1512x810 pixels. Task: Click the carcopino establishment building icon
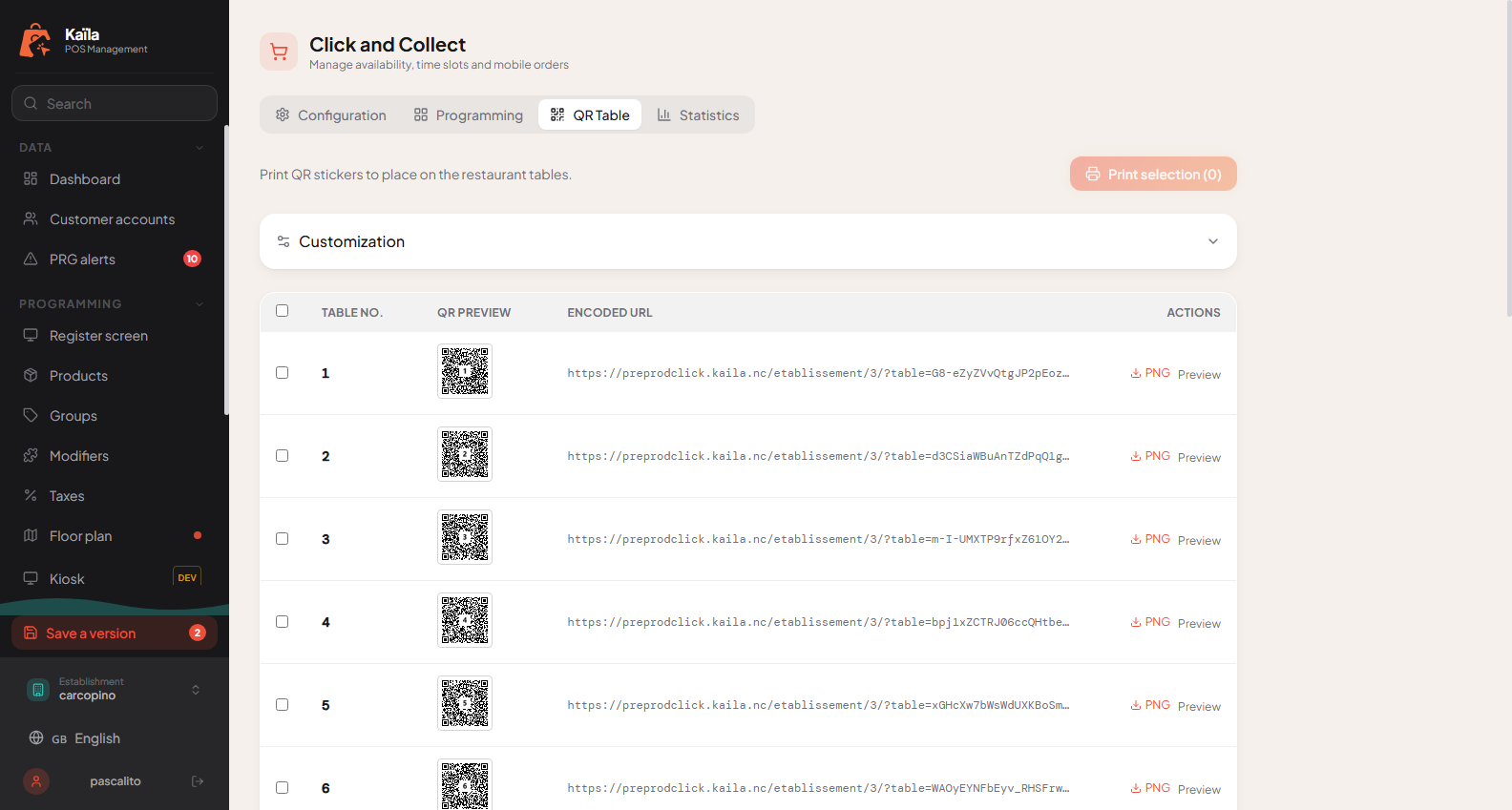(38, 689)
